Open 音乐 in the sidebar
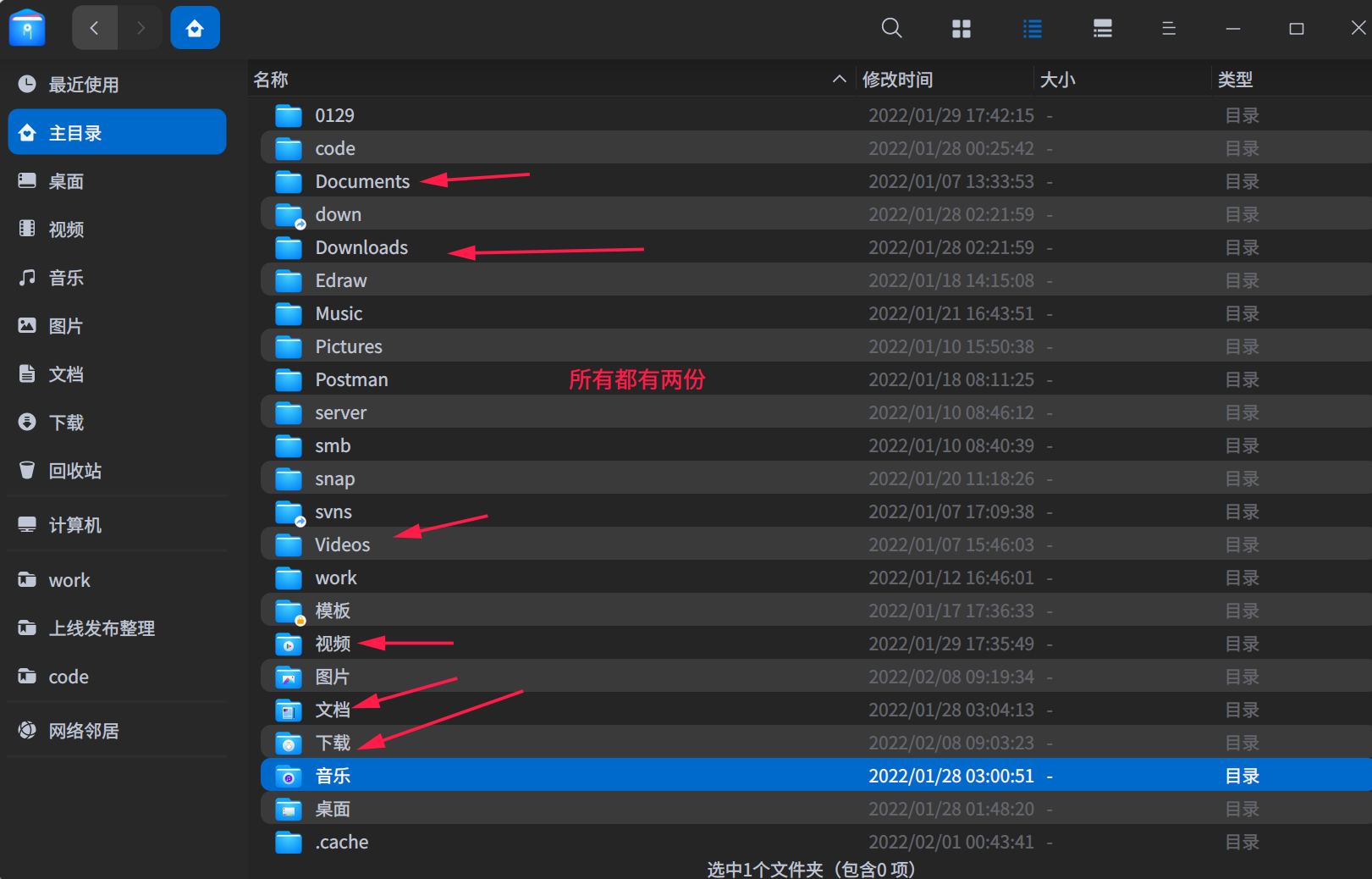 point(117,278)
